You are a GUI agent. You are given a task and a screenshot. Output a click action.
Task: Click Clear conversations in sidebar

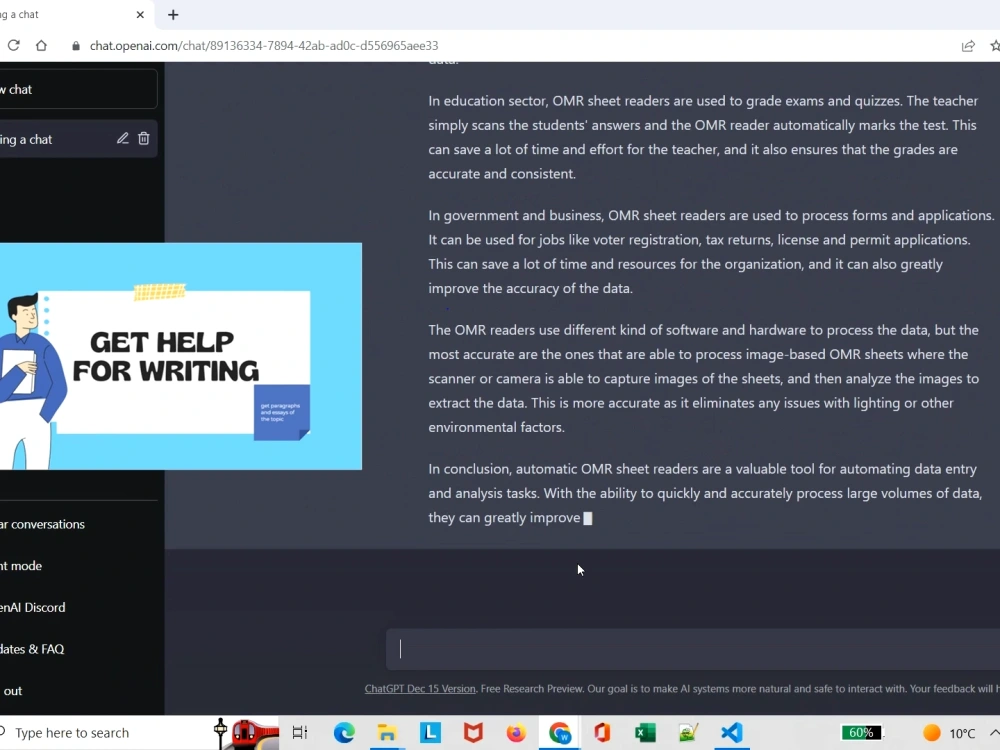click(42, 524)
